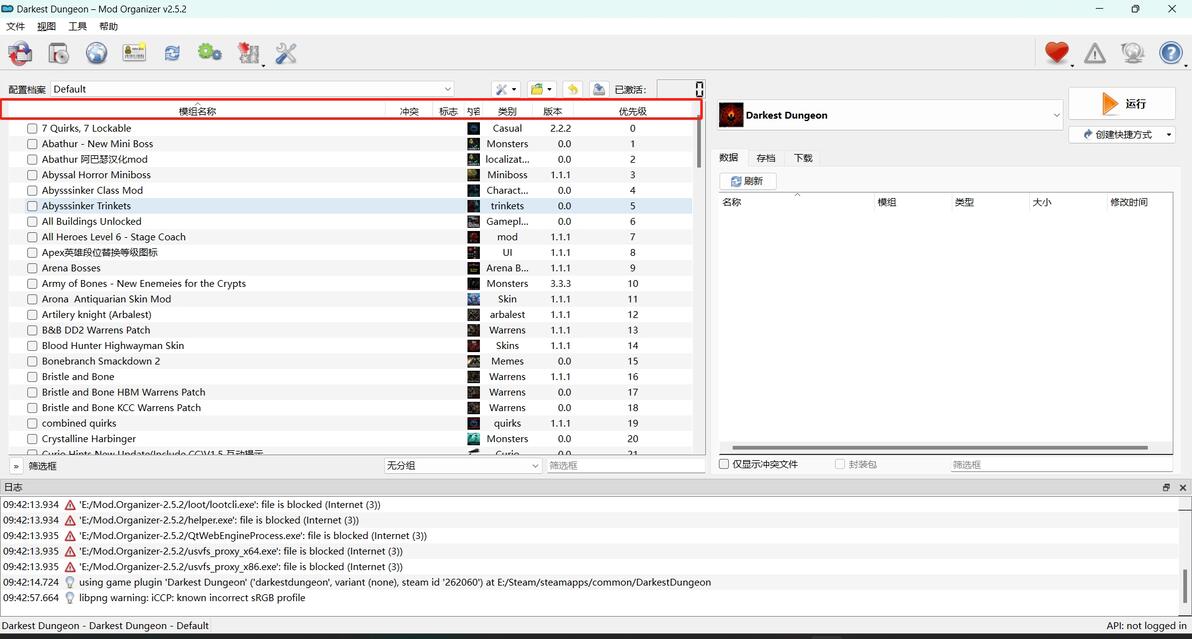
Task: Switch to the 下载 tab
Action: 803,158
